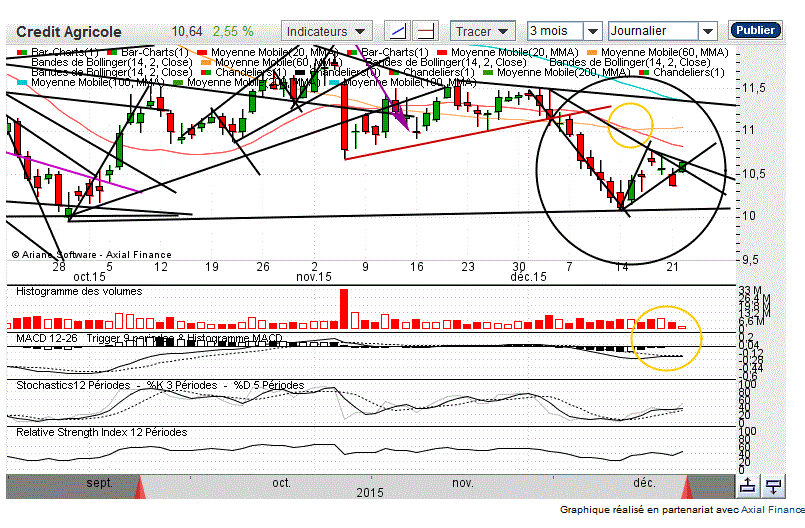Click the 3 mois period field
This screenshot has width=805, height=528.
[555, 31]
